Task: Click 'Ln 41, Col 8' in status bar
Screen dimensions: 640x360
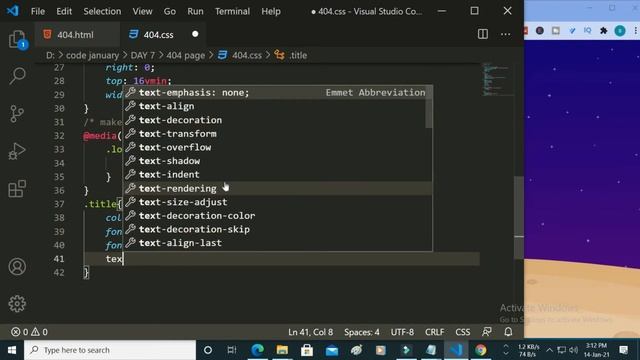Action: [x=311, y=332]
